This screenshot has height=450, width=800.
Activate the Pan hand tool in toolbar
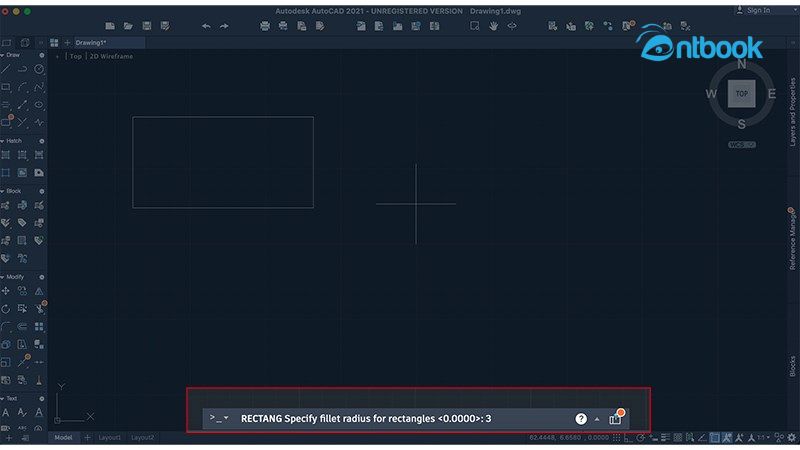click(493, 26)
